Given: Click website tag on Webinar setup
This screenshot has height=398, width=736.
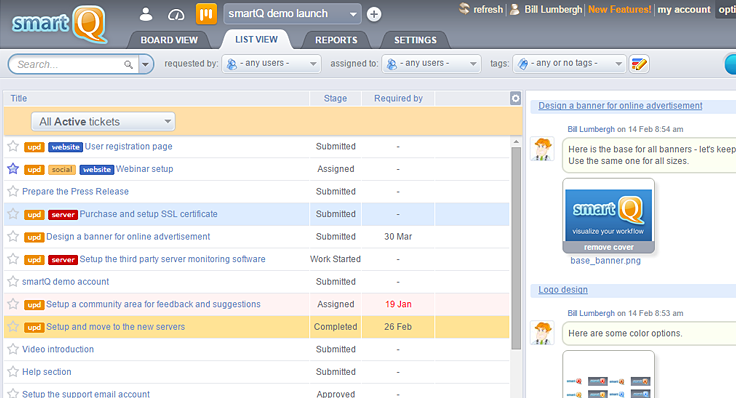Looking at the screenshot, I should pyautogui.click(x=97, y=169).
